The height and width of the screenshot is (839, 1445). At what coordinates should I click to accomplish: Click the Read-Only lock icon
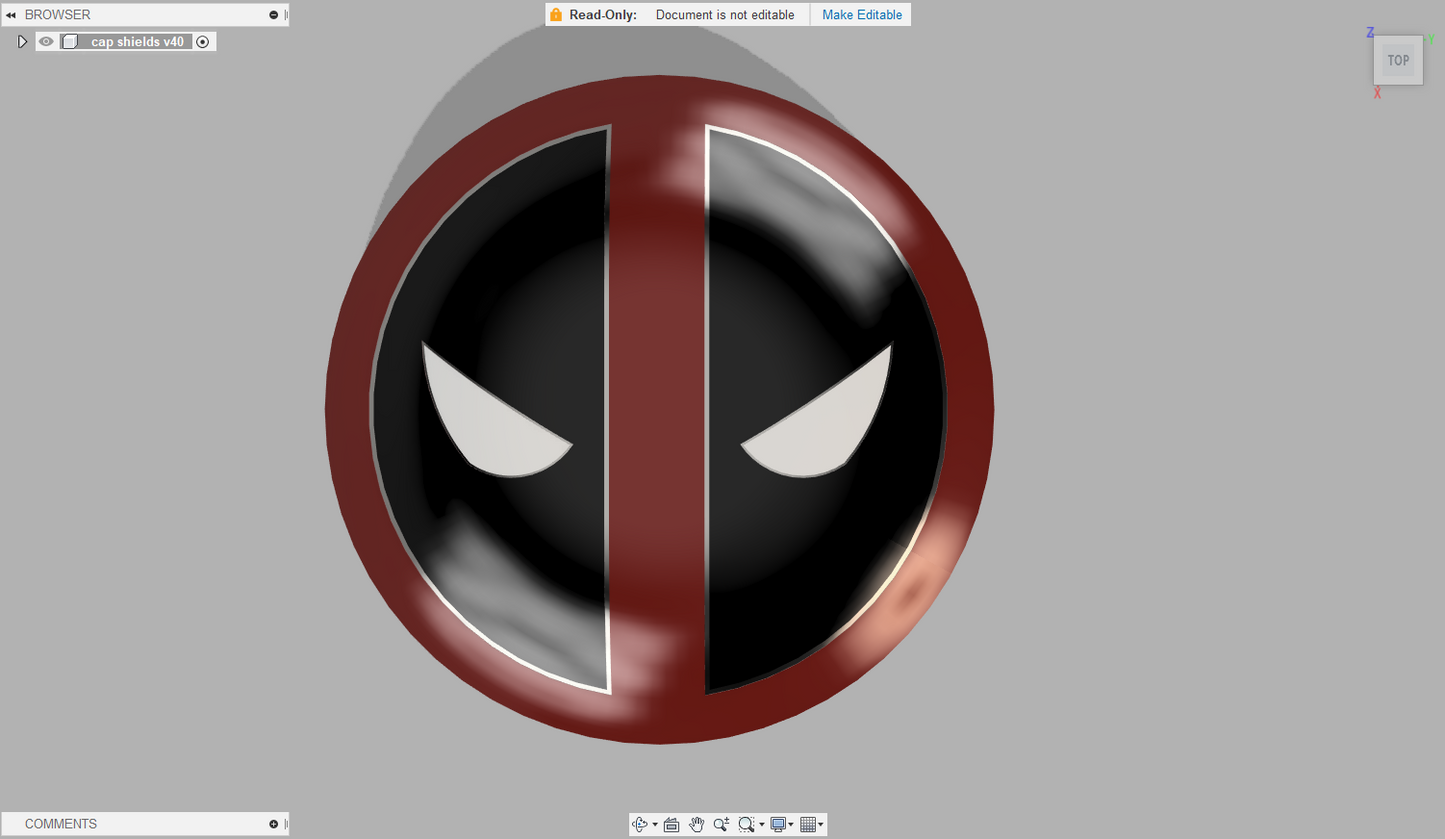556,14
